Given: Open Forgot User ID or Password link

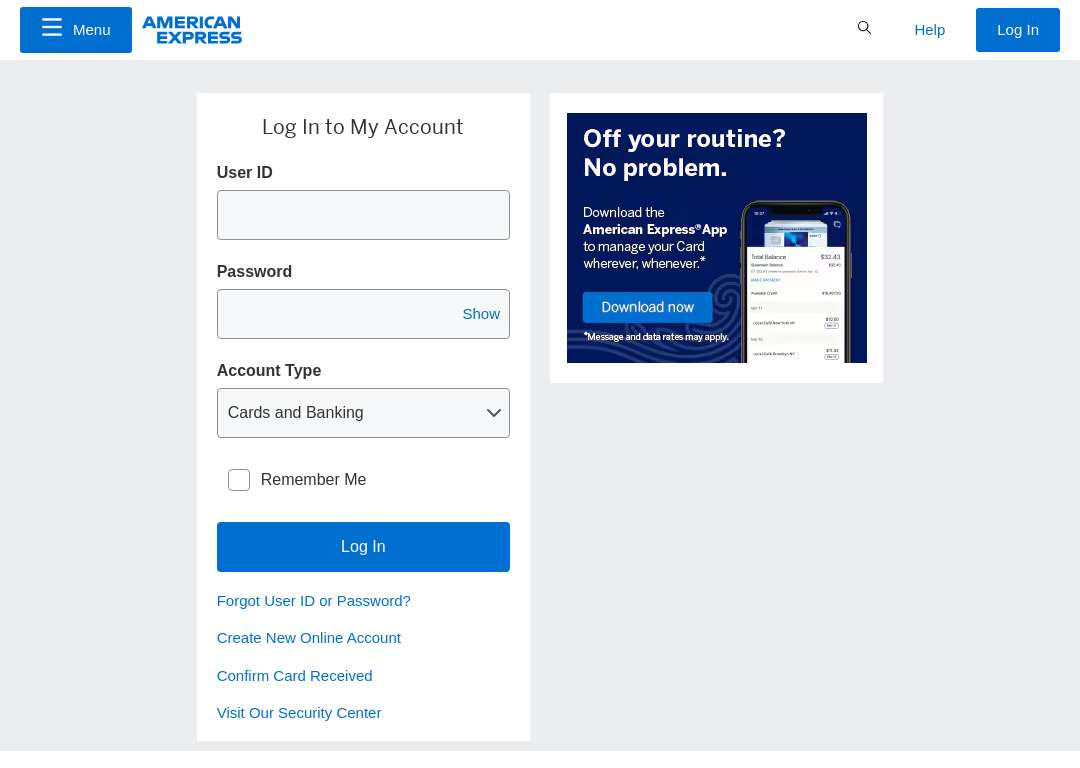Looking at the screenshot, I should (x=313, y=601).
